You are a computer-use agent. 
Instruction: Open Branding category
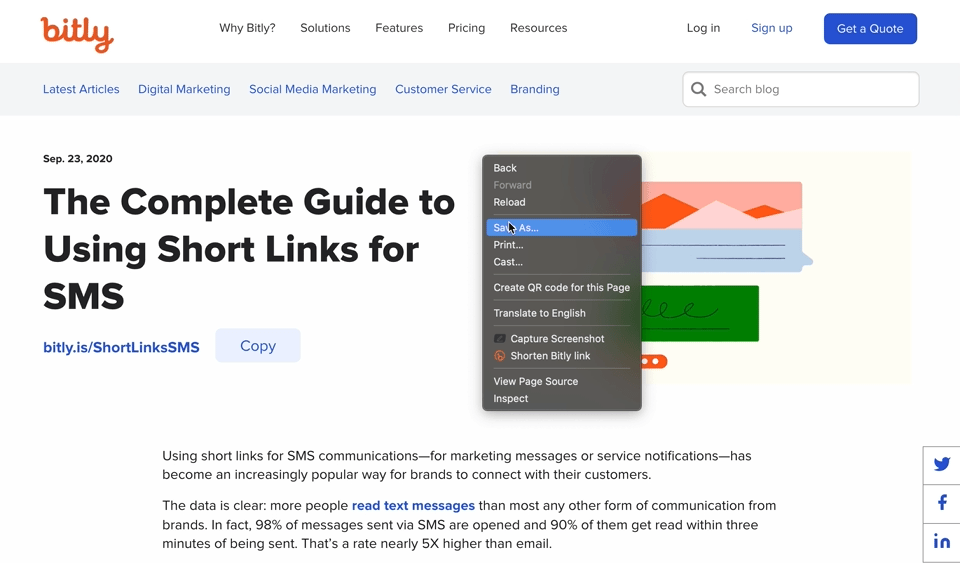coord(535,89)
